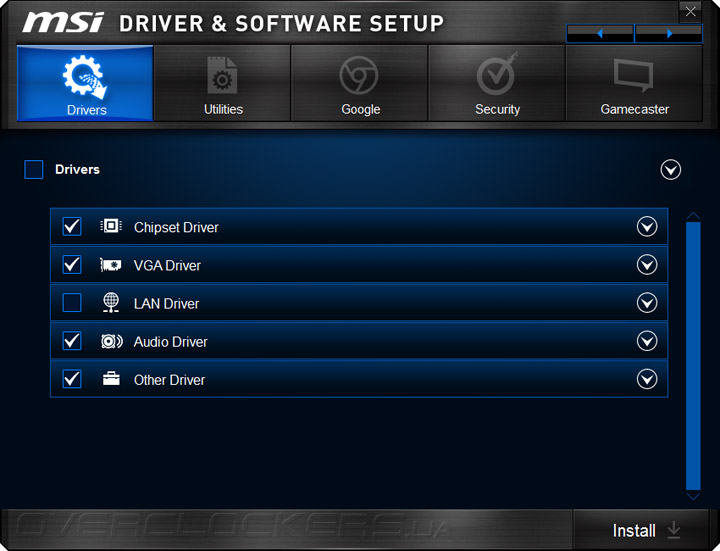Open the Security checkmark icon tab
The height and width of the screenshot is (551, 720).
[497, 84]
